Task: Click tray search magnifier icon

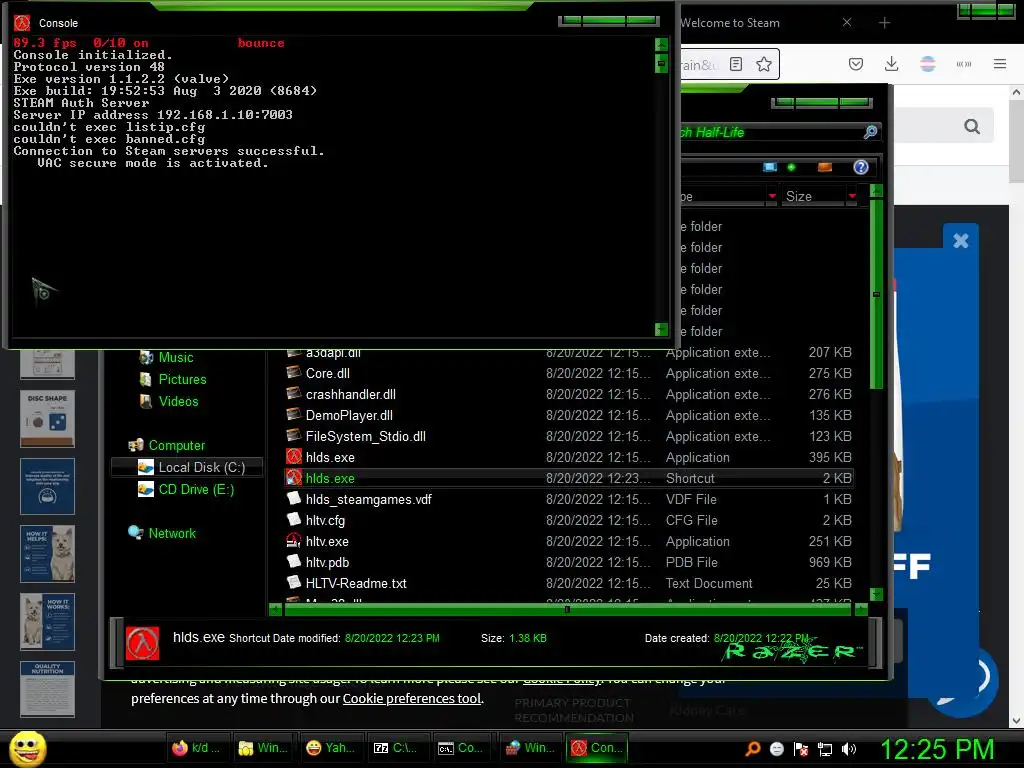Action: (x=753, y=749)
